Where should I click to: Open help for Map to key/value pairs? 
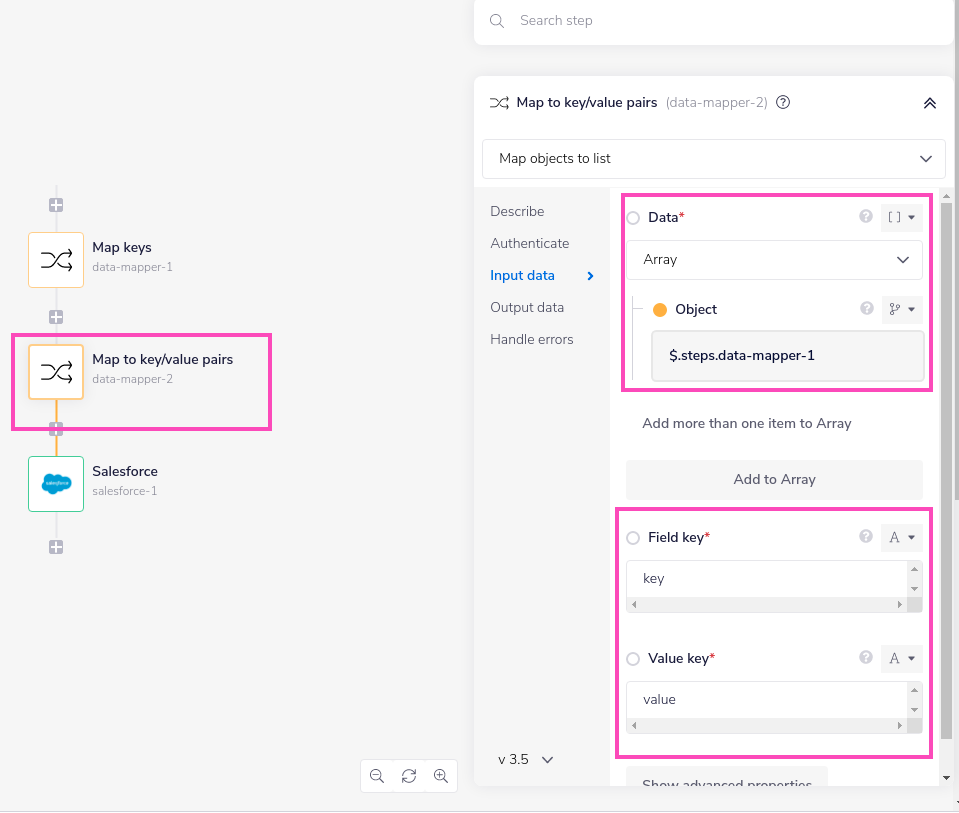(784, 102)
